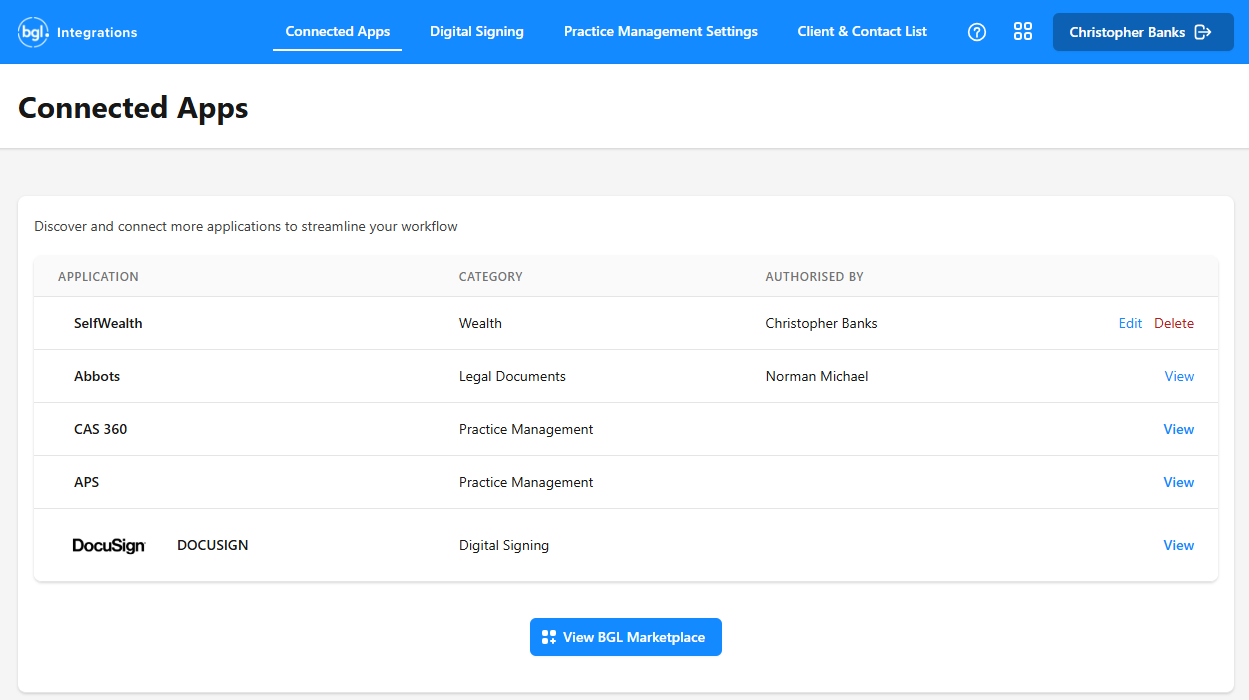1249x700 pixels.
Task: Click the BGL logo icon
Action: pyautogui.click(x=34, y=32)
